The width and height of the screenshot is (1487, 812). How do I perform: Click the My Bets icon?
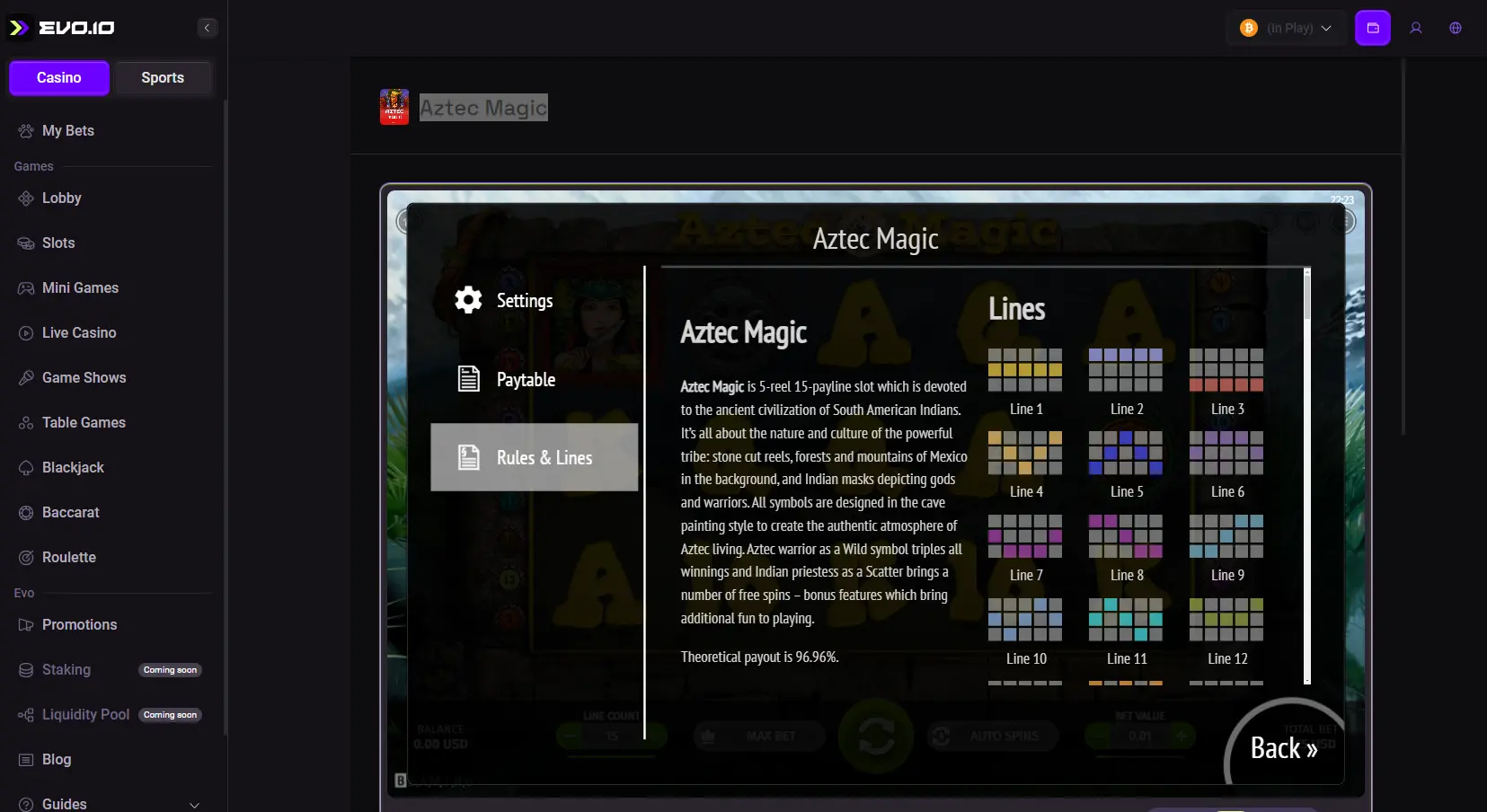point(26,131)
